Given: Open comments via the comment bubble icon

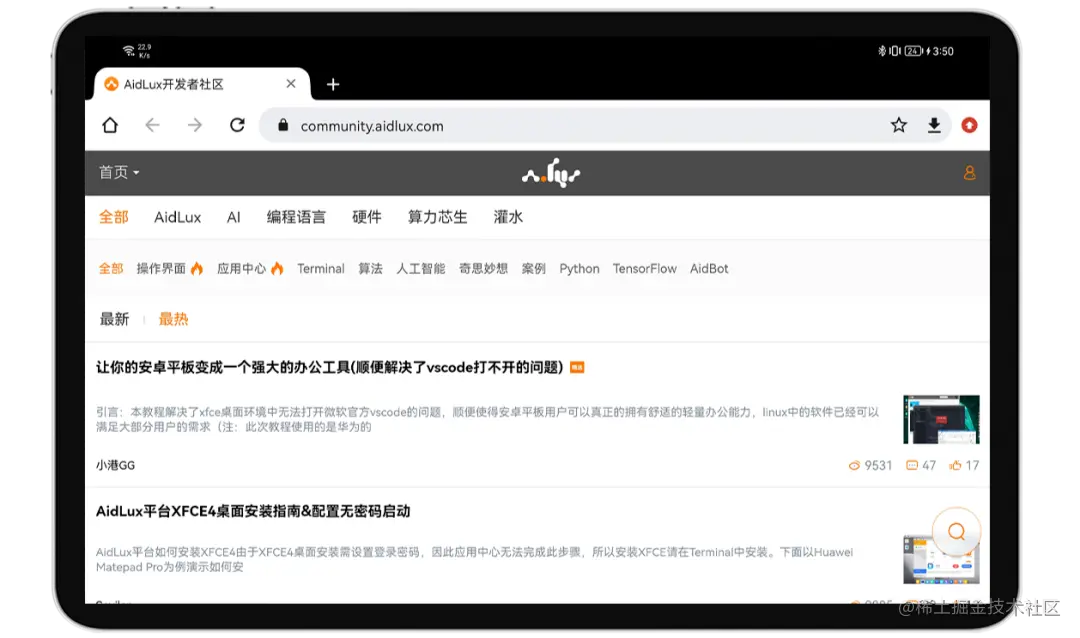Looking at the screenshot, I should point(913,465).
